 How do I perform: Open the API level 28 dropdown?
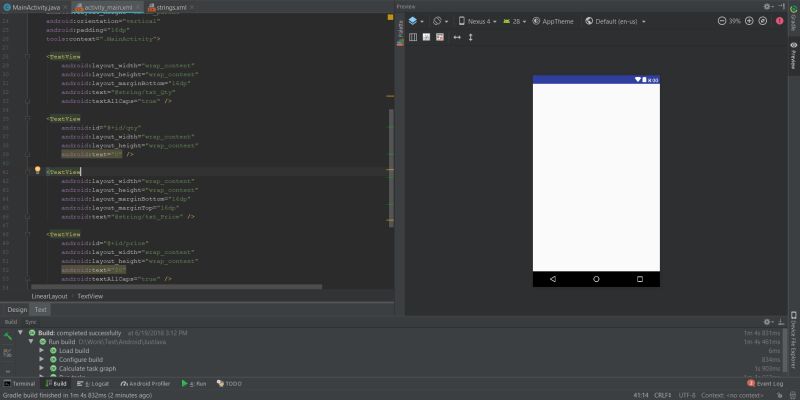tap(514, 21)
